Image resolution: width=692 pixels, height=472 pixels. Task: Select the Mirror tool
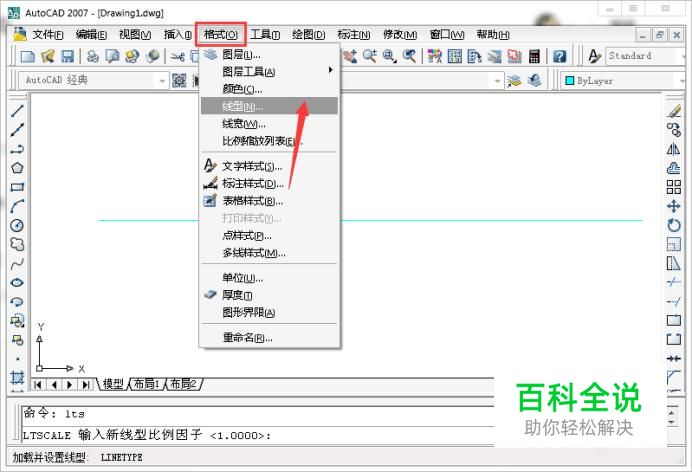(673, 149)
